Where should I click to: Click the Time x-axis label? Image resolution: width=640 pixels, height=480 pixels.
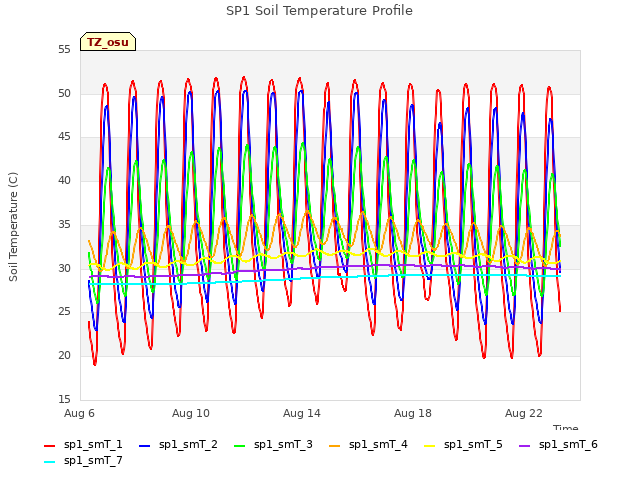tap(566, 427)
